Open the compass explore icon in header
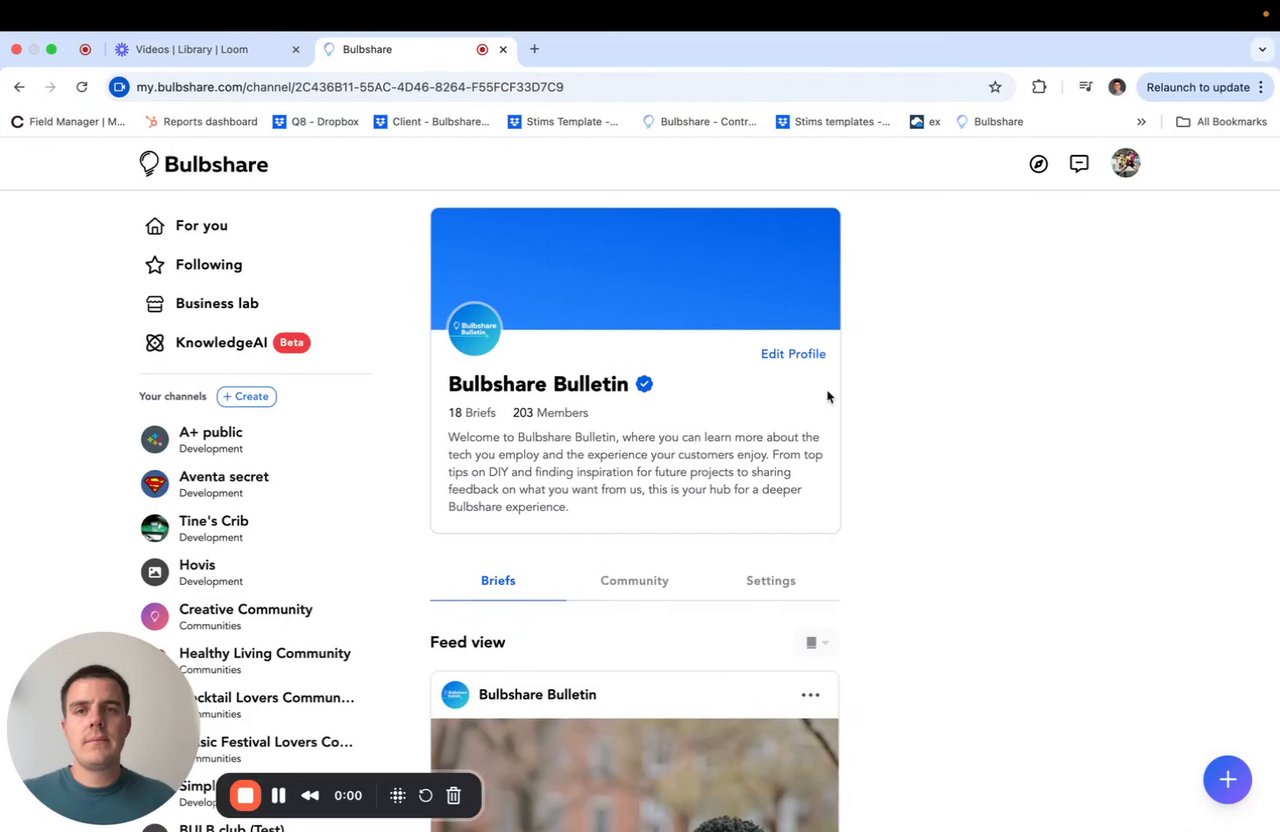This screenshot has height=832, width=1280. pos(1039,164)
